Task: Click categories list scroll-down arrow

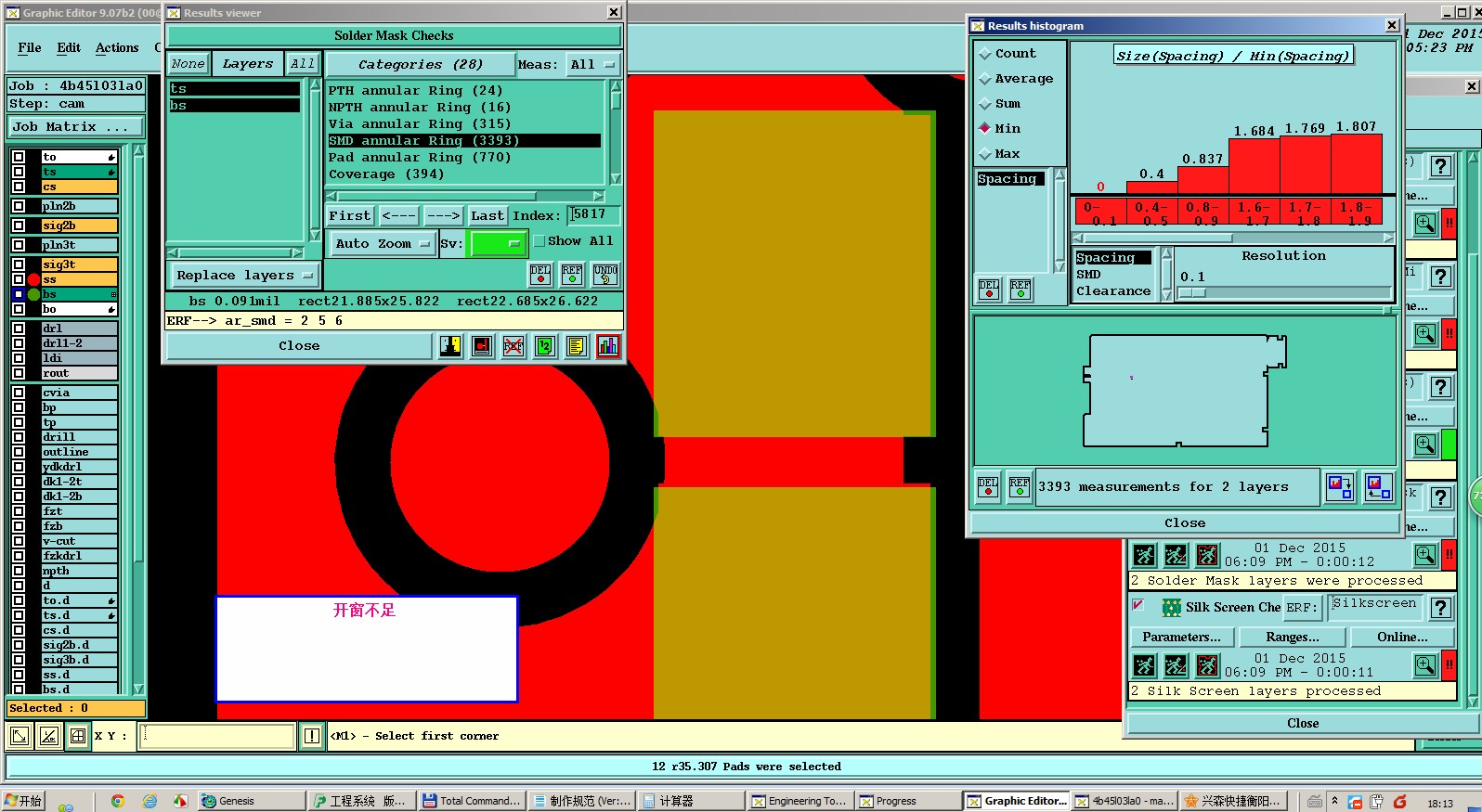Action: (x=615, y=178)
